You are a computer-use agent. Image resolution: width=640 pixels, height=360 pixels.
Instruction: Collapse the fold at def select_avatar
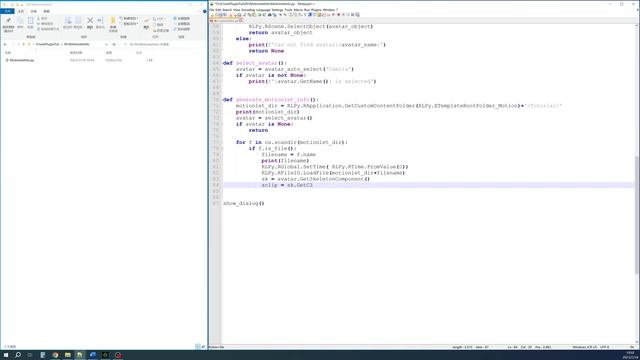pyautogui.click(x=222, y=63)
